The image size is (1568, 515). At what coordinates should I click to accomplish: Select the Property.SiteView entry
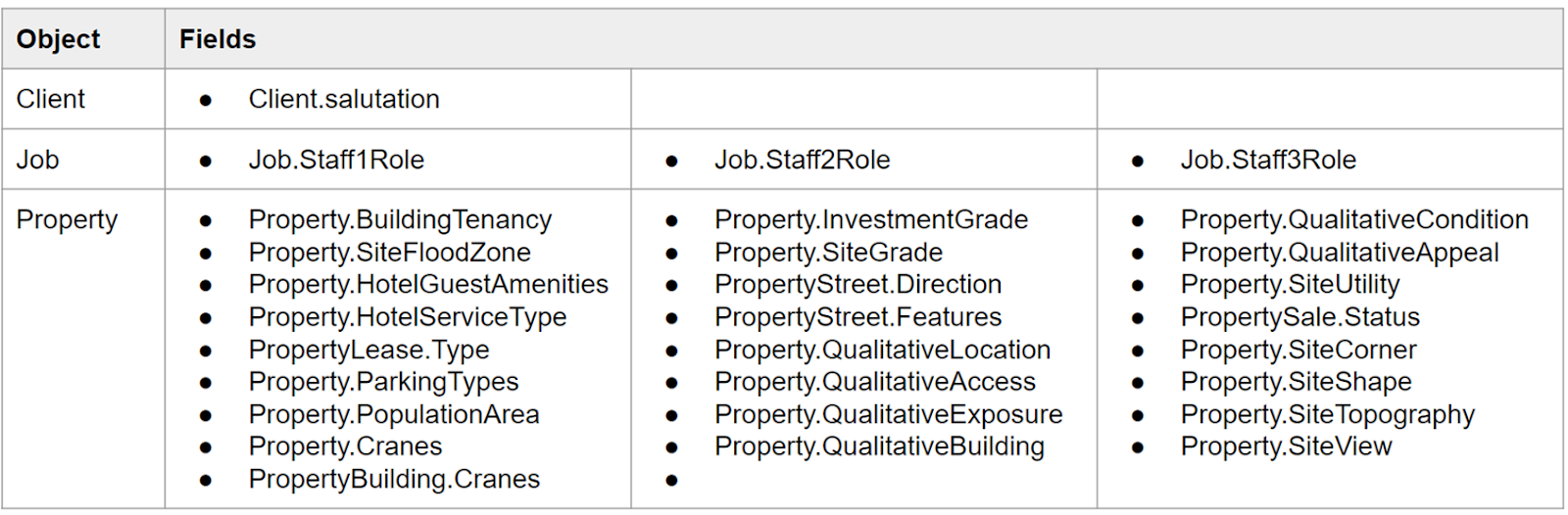[1286, 446]
